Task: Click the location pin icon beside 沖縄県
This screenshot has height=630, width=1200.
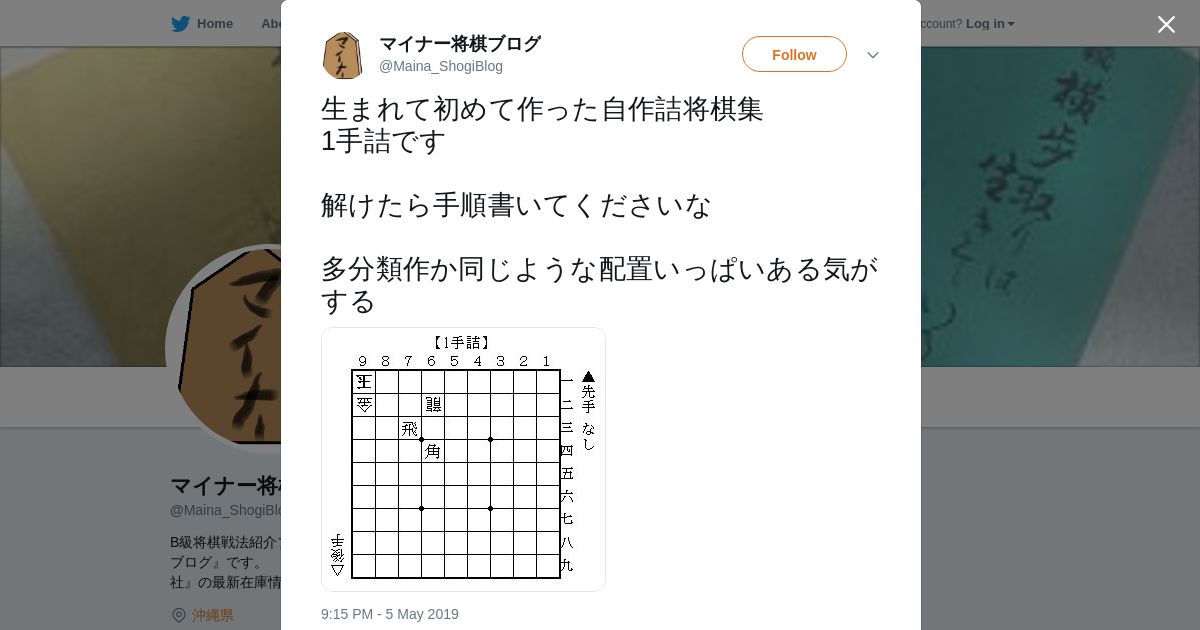Action: (179, 615)
